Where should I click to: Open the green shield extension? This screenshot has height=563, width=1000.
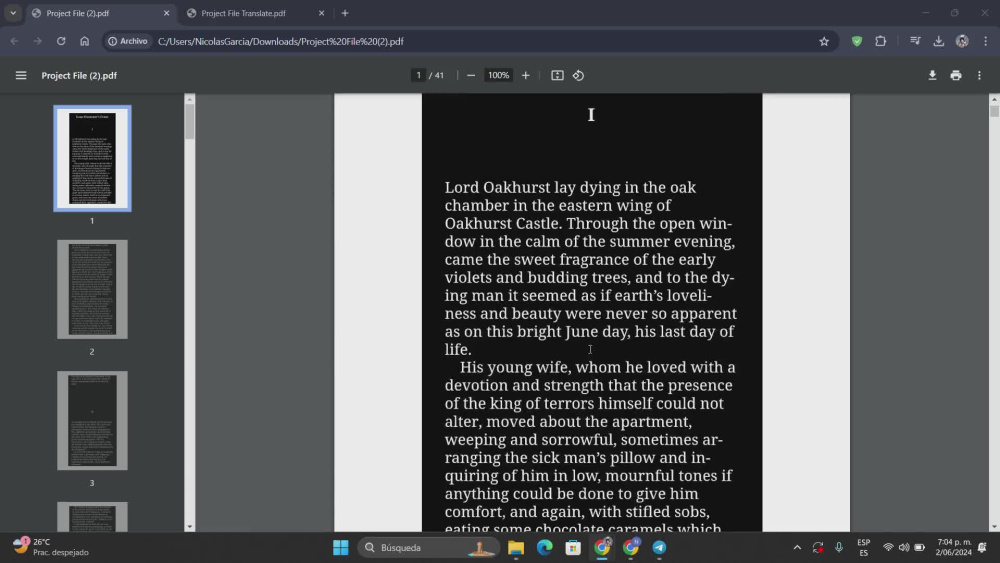[857, 41]
